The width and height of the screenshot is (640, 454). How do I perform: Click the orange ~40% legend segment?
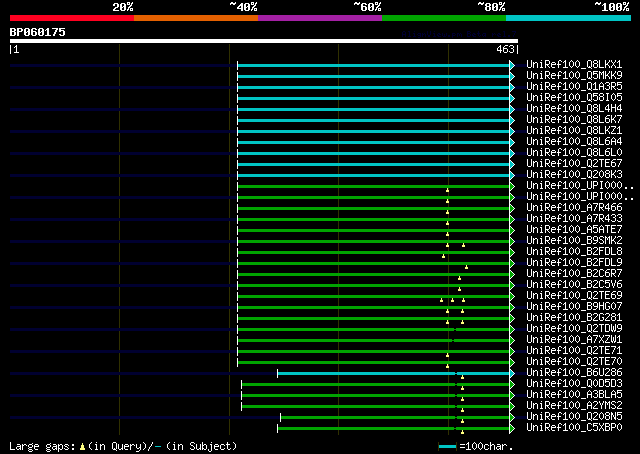tap(196, 18)
